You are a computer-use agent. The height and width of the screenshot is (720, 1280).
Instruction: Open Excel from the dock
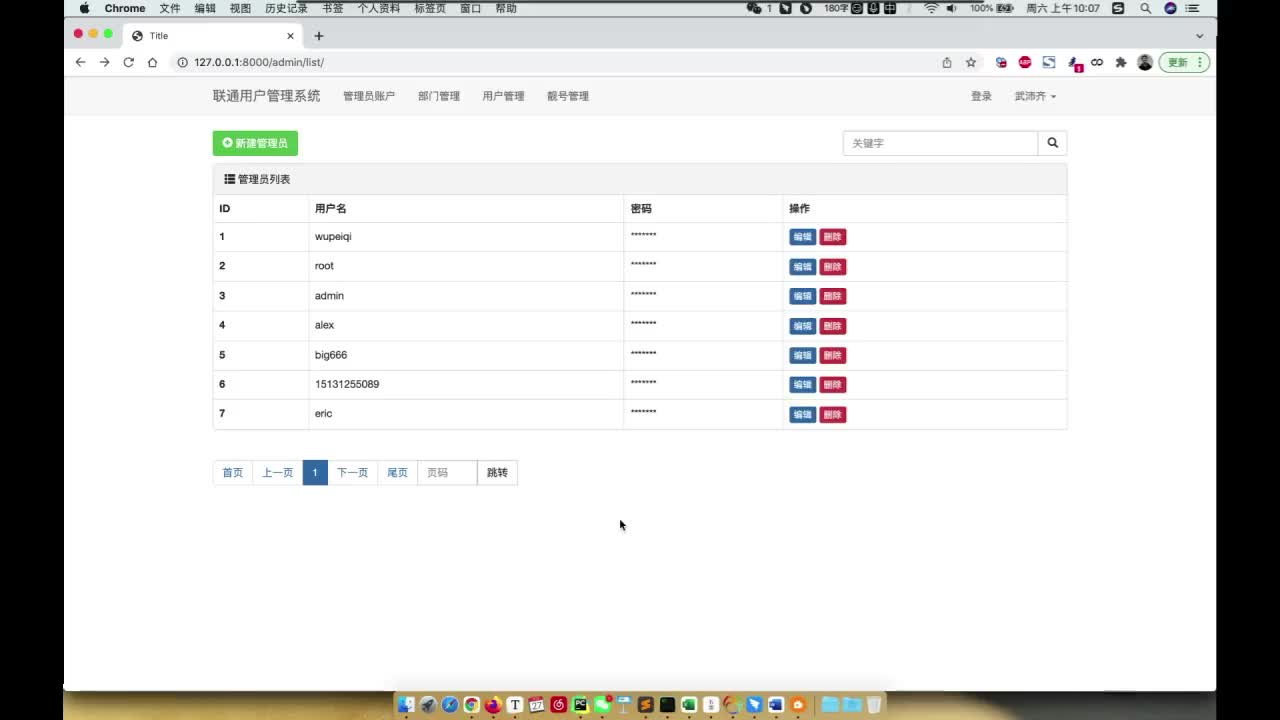689,705
